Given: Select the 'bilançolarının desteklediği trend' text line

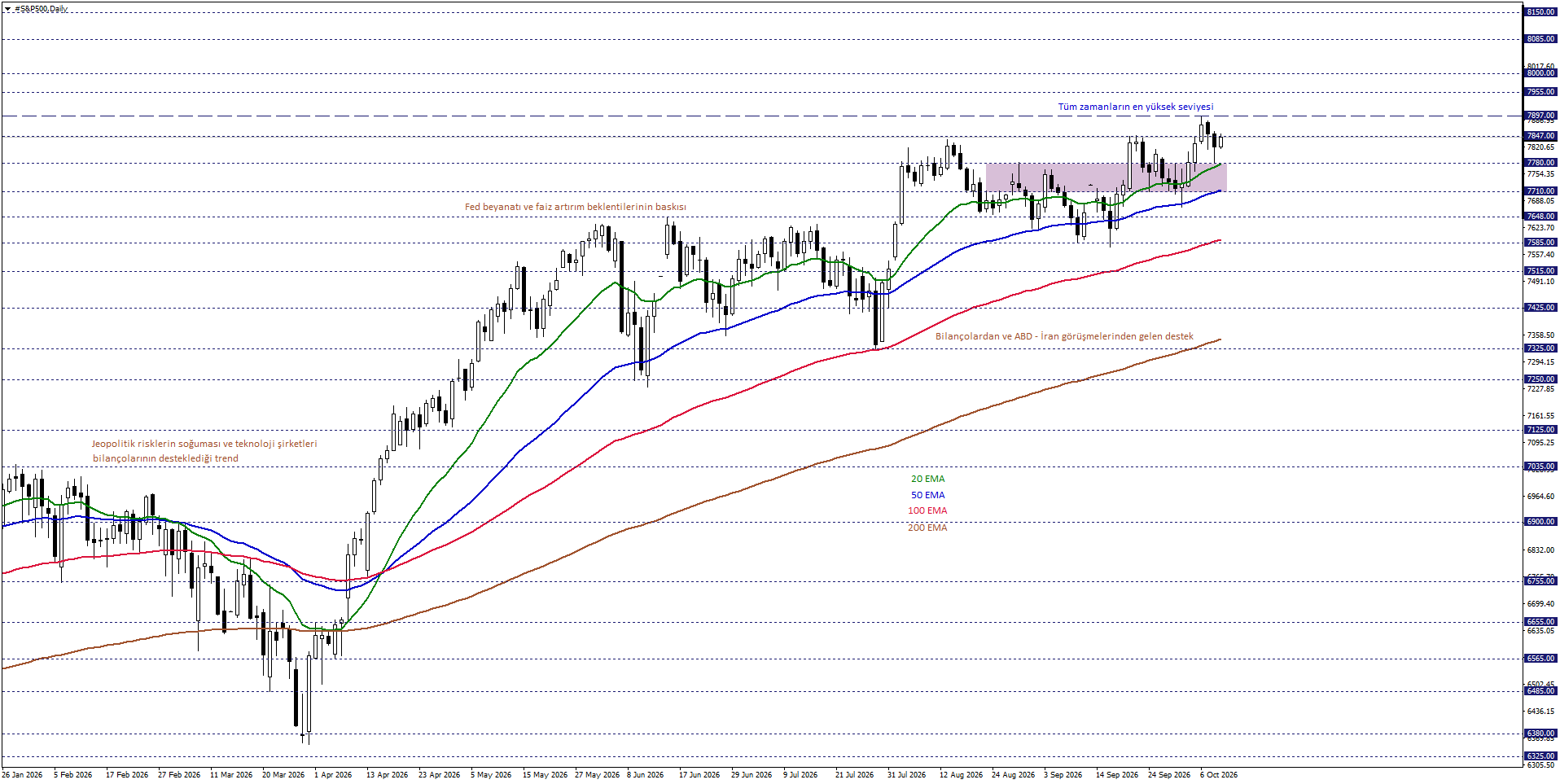Looking at the screenshot, I should (165, 458).
